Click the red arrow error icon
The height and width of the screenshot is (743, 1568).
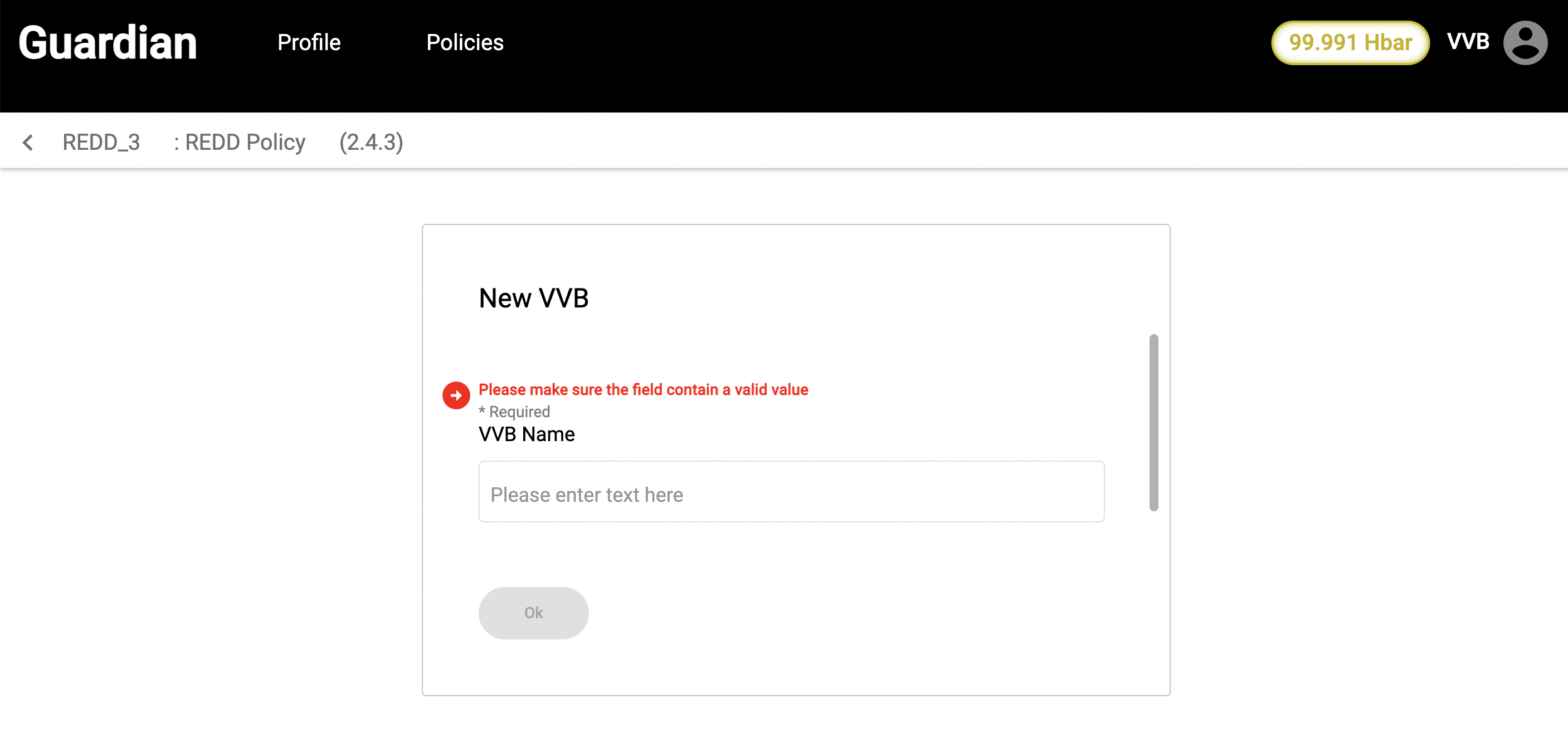456,395
